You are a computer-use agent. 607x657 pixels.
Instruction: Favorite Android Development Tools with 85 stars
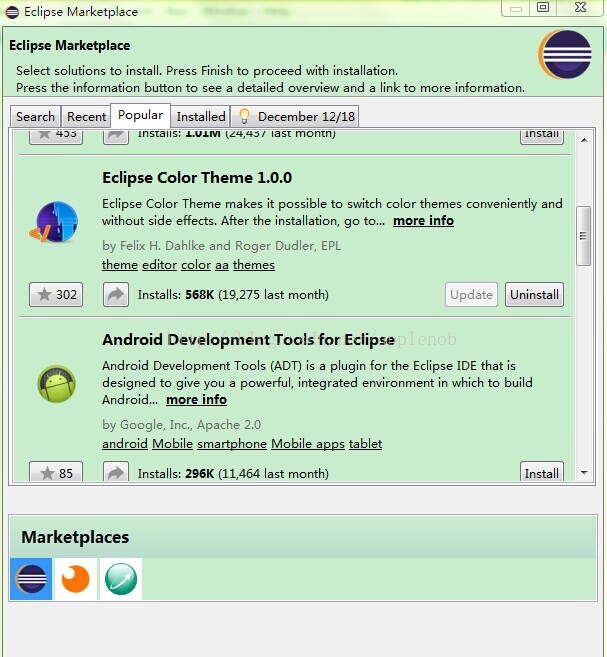click(56, 472)
